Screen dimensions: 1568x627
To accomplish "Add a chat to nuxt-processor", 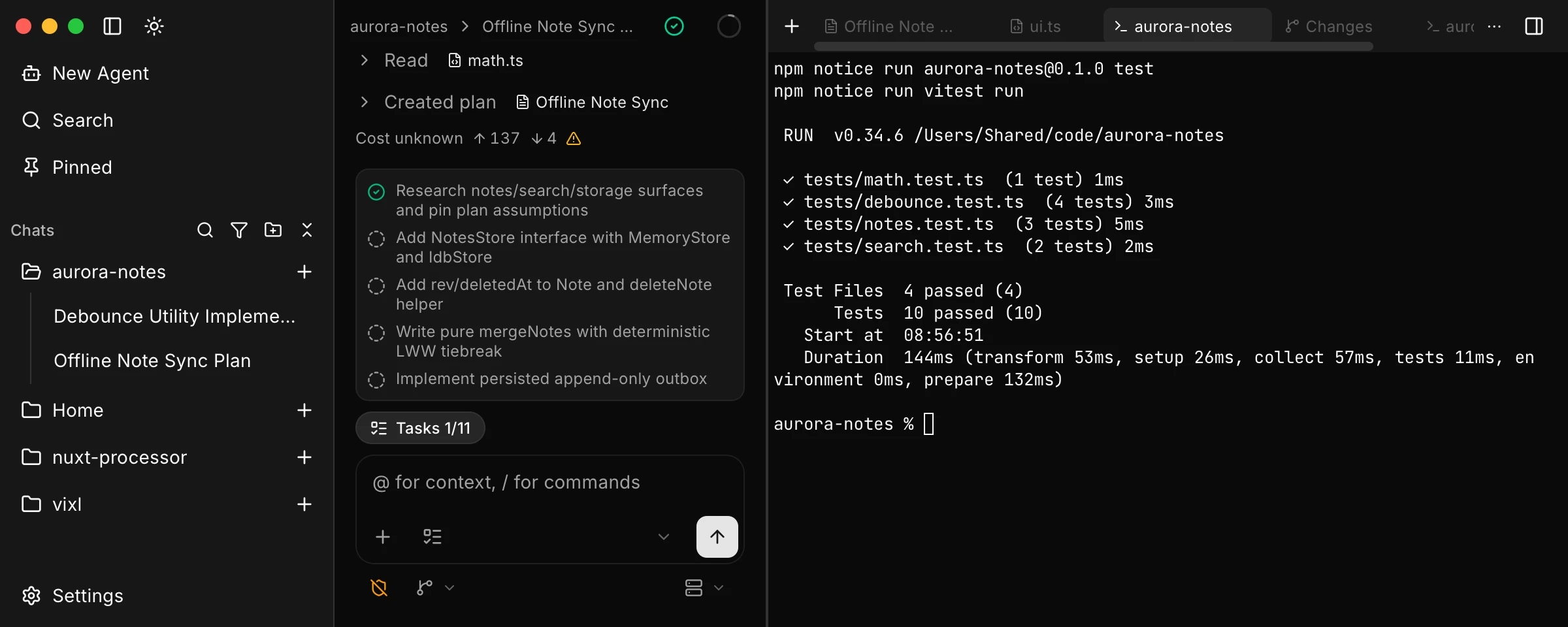I will coord(304,457).
